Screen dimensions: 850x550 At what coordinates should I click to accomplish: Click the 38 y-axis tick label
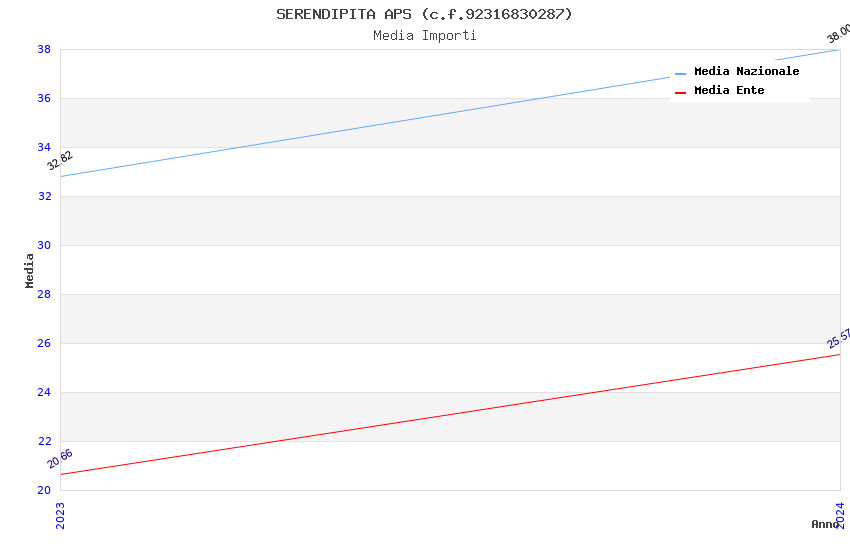tap(44, 50)
